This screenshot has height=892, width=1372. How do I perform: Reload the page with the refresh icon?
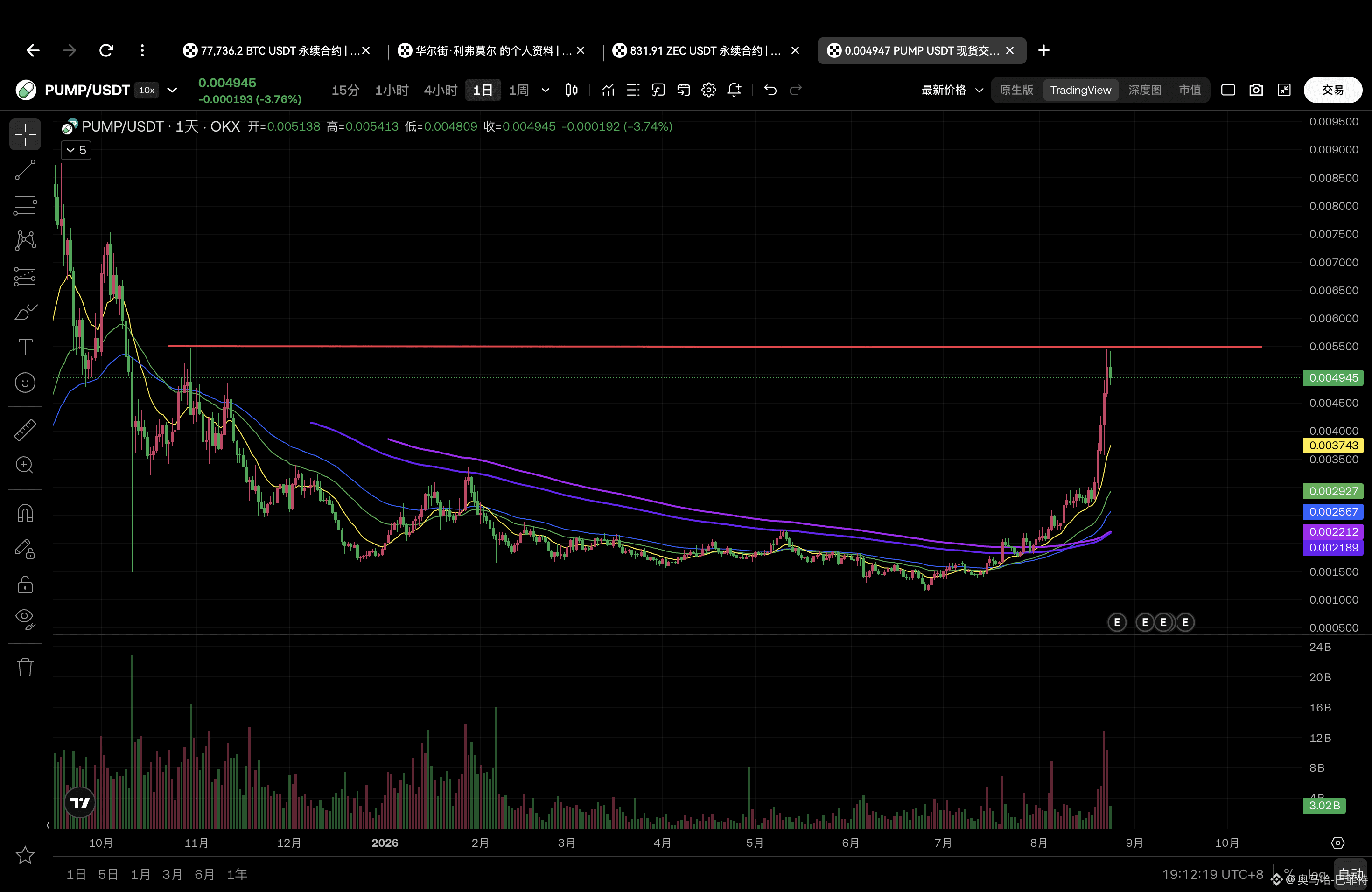click(x=106, y=51)
